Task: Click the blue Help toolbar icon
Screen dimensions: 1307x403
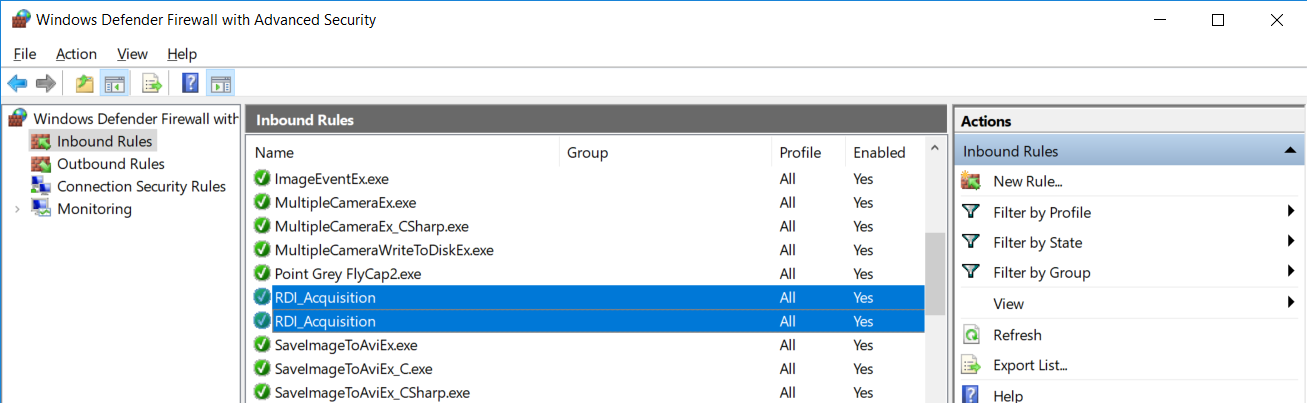Action: pyautogui.click(x=190, y=83)
